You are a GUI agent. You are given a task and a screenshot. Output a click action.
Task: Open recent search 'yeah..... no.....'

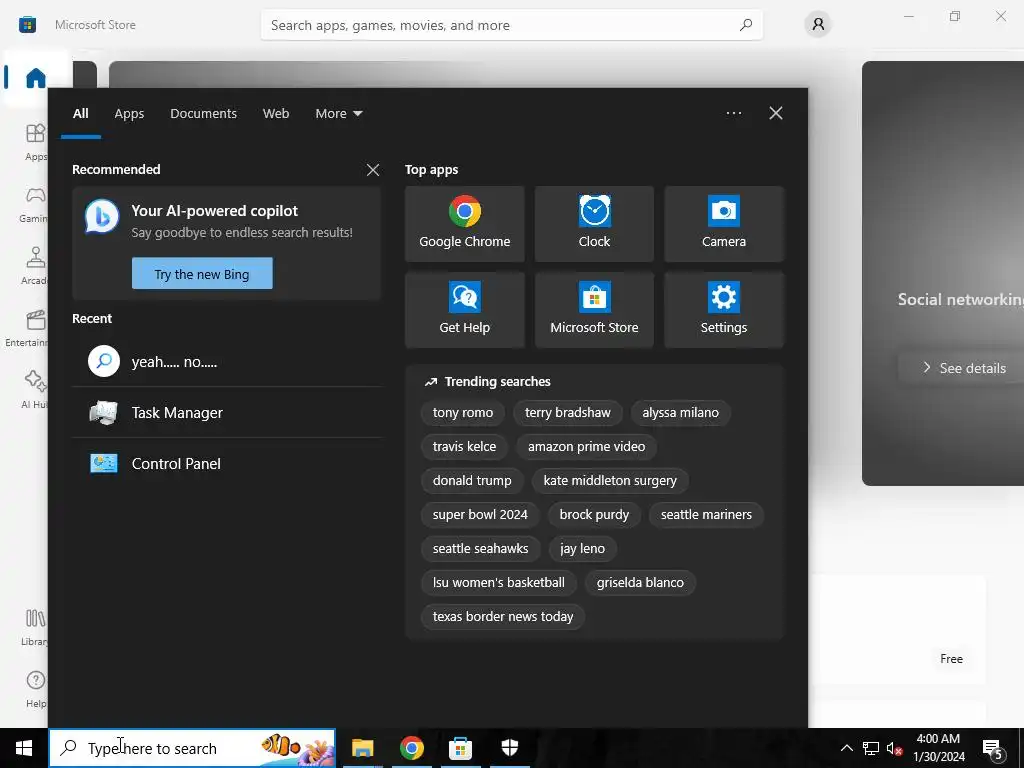point(227,361)
